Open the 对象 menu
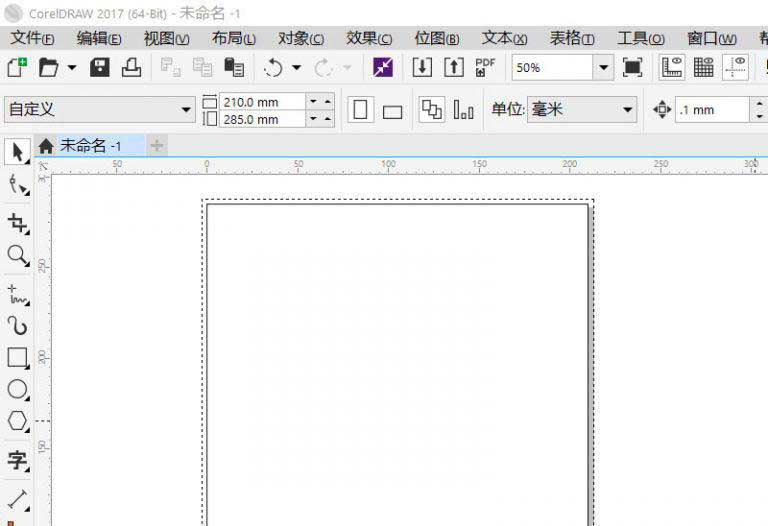This screenshot has height=526, width=768. [301, 38]
